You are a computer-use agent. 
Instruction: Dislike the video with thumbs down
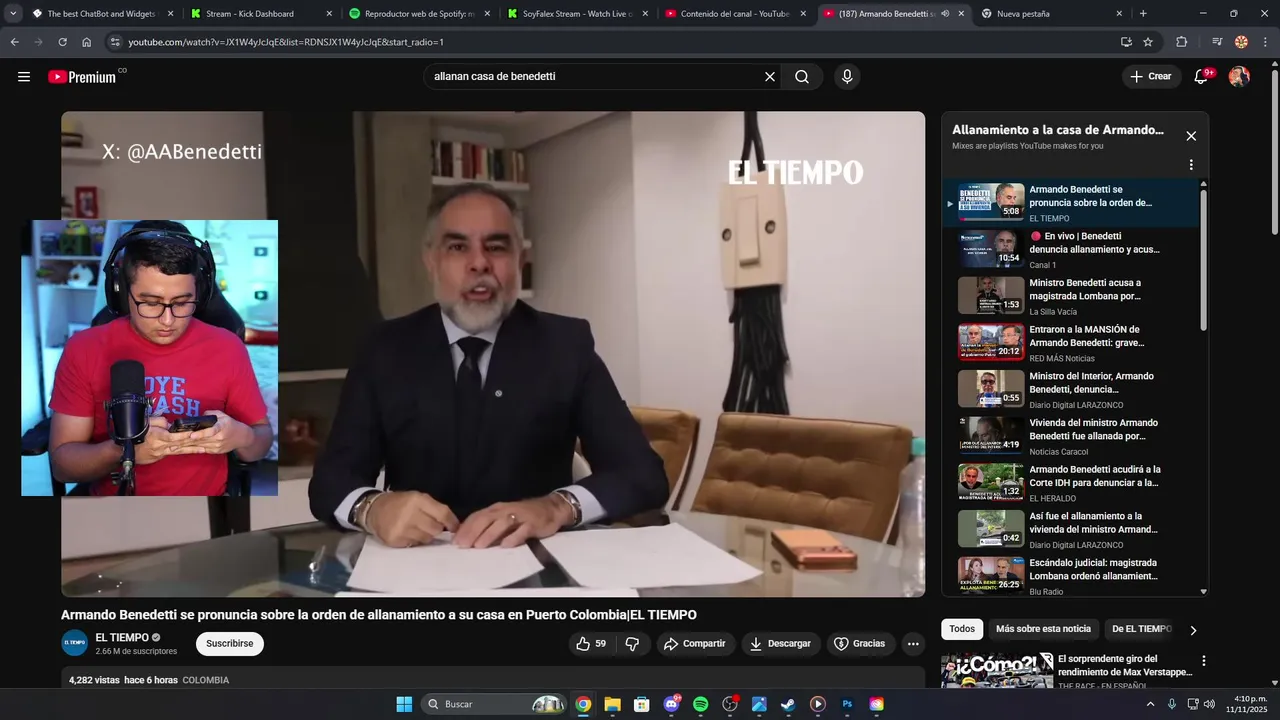(x=632, y=644)
